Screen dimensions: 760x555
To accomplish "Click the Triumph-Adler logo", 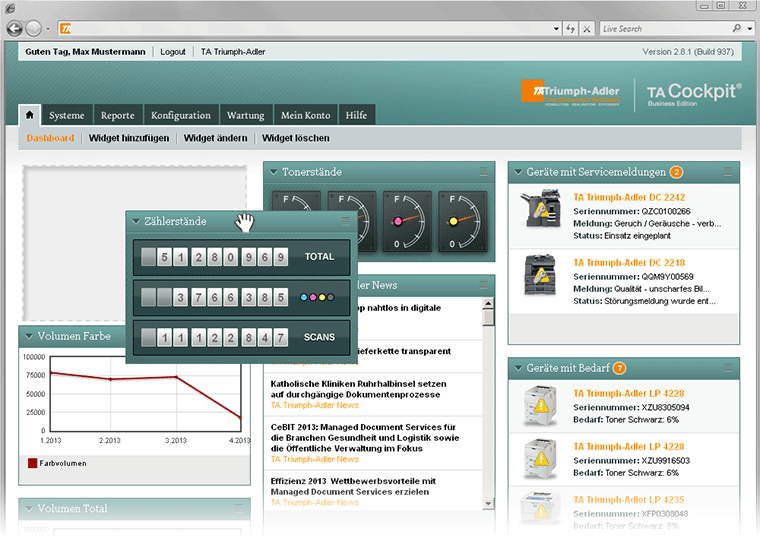I will coord(570,92).
